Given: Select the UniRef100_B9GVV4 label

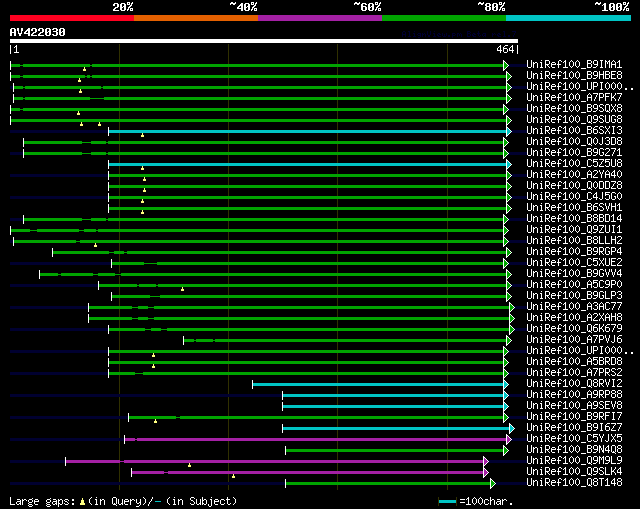Looking at the screenshot, I should (574, 274).
